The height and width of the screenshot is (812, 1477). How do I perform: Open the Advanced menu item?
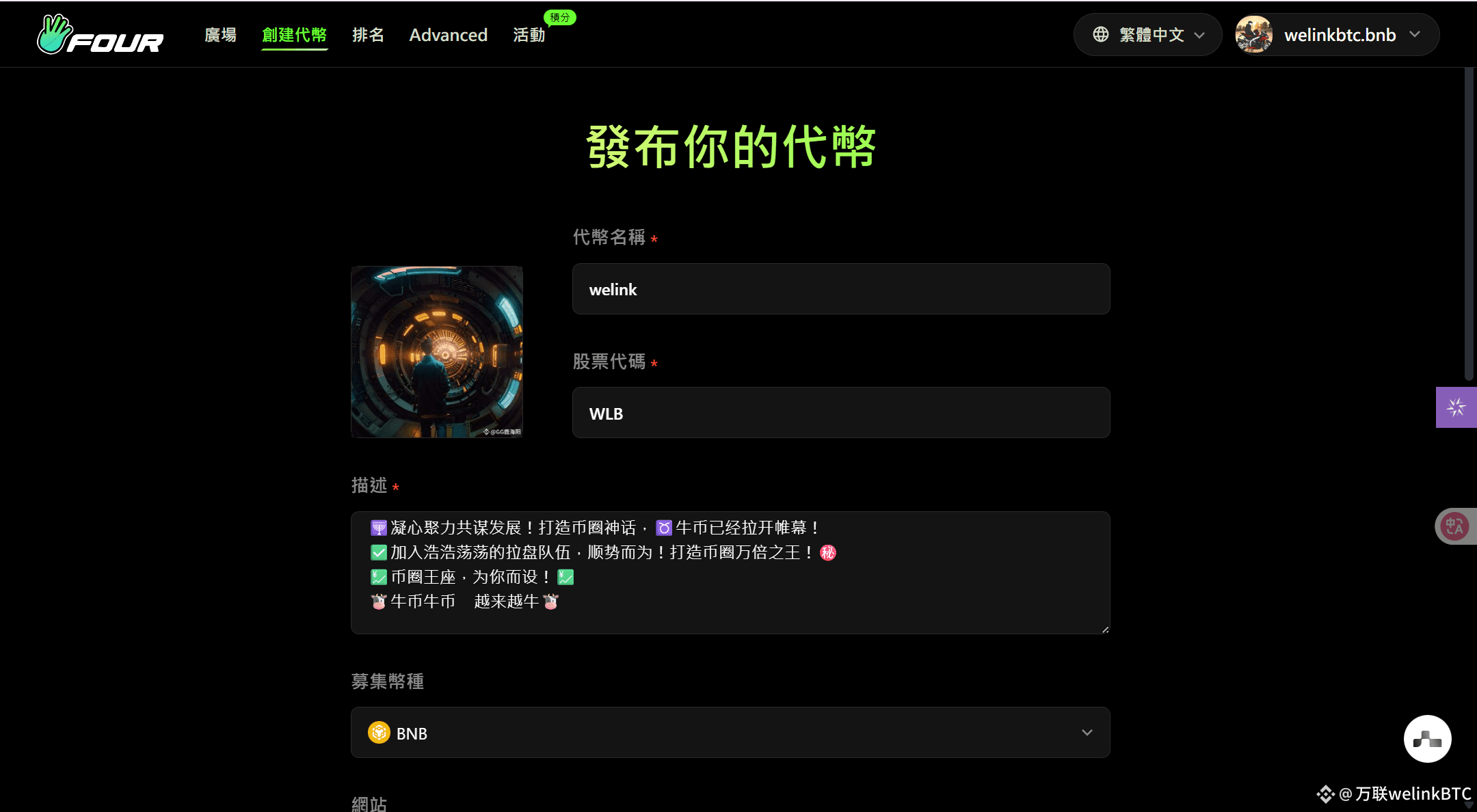click(448, 35)
